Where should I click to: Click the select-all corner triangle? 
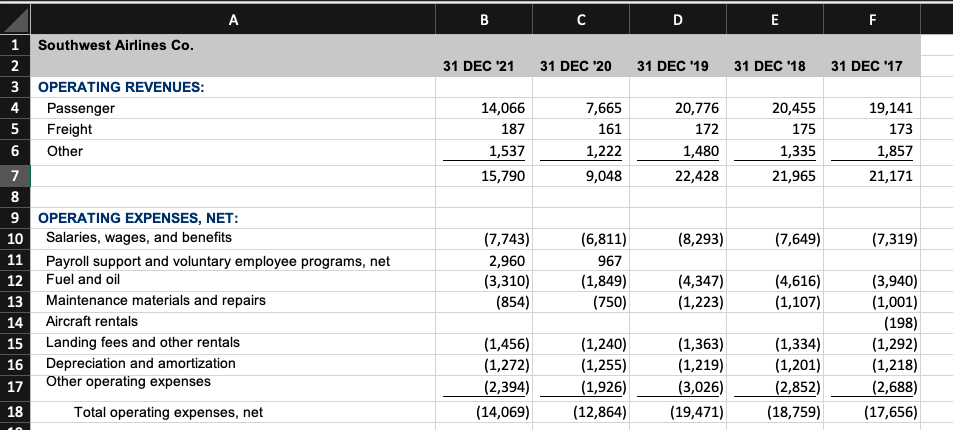(15, 19)
